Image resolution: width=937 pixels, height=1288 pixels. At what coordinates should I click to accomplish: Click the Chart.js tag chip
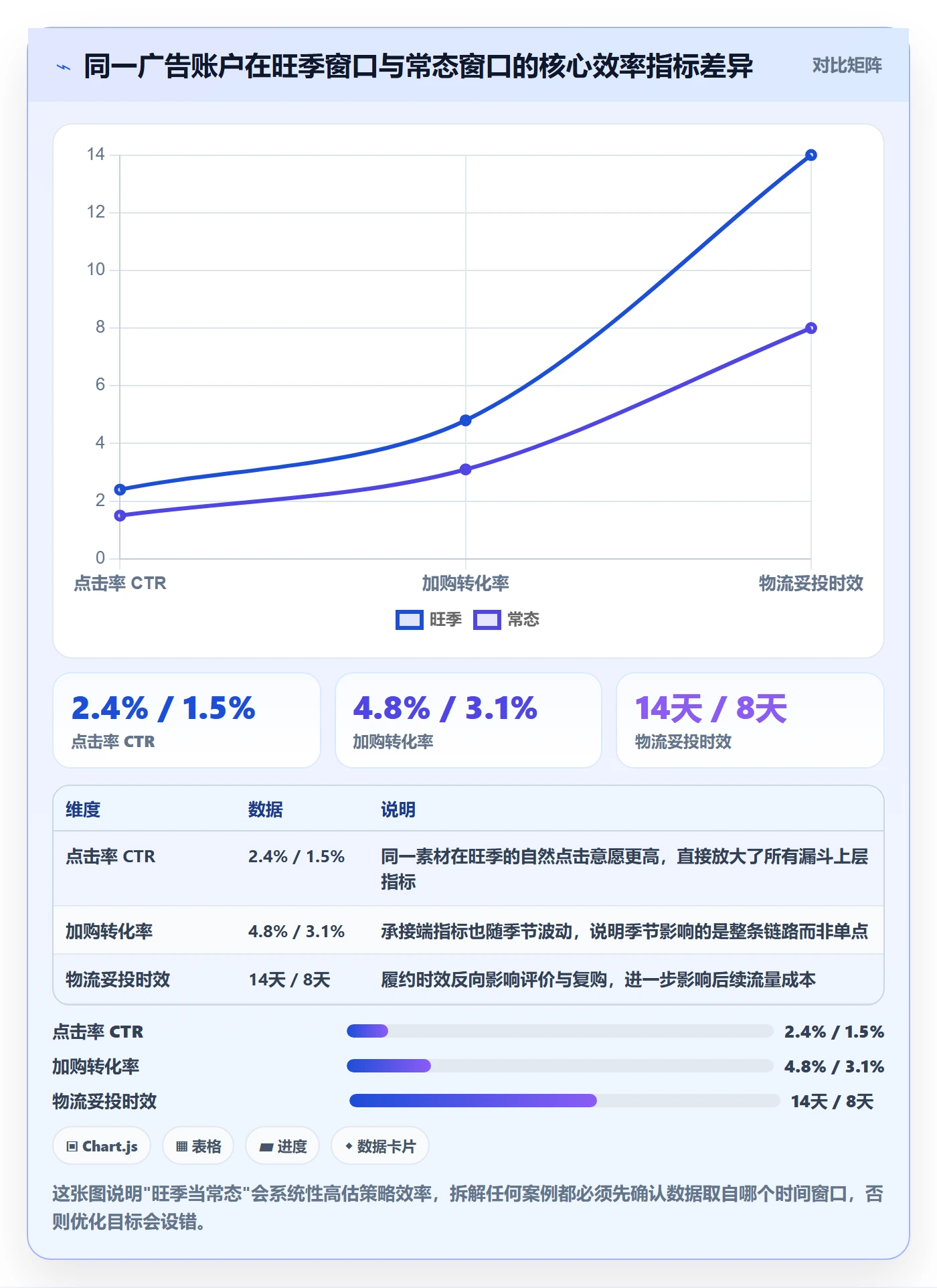(102, 1146)
